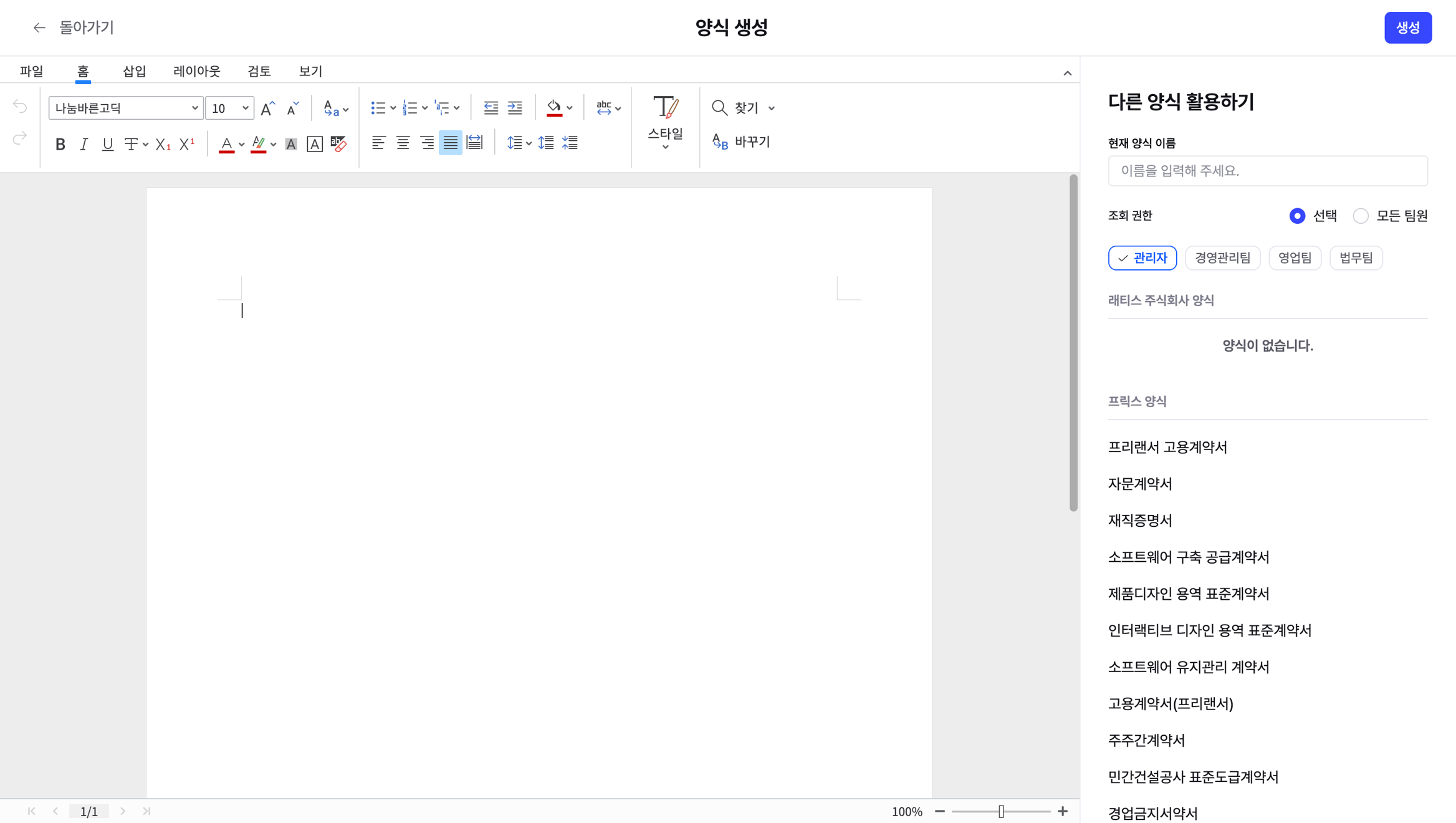
Task: Select the 선택 radio option
Action: tap(1297, 216)
